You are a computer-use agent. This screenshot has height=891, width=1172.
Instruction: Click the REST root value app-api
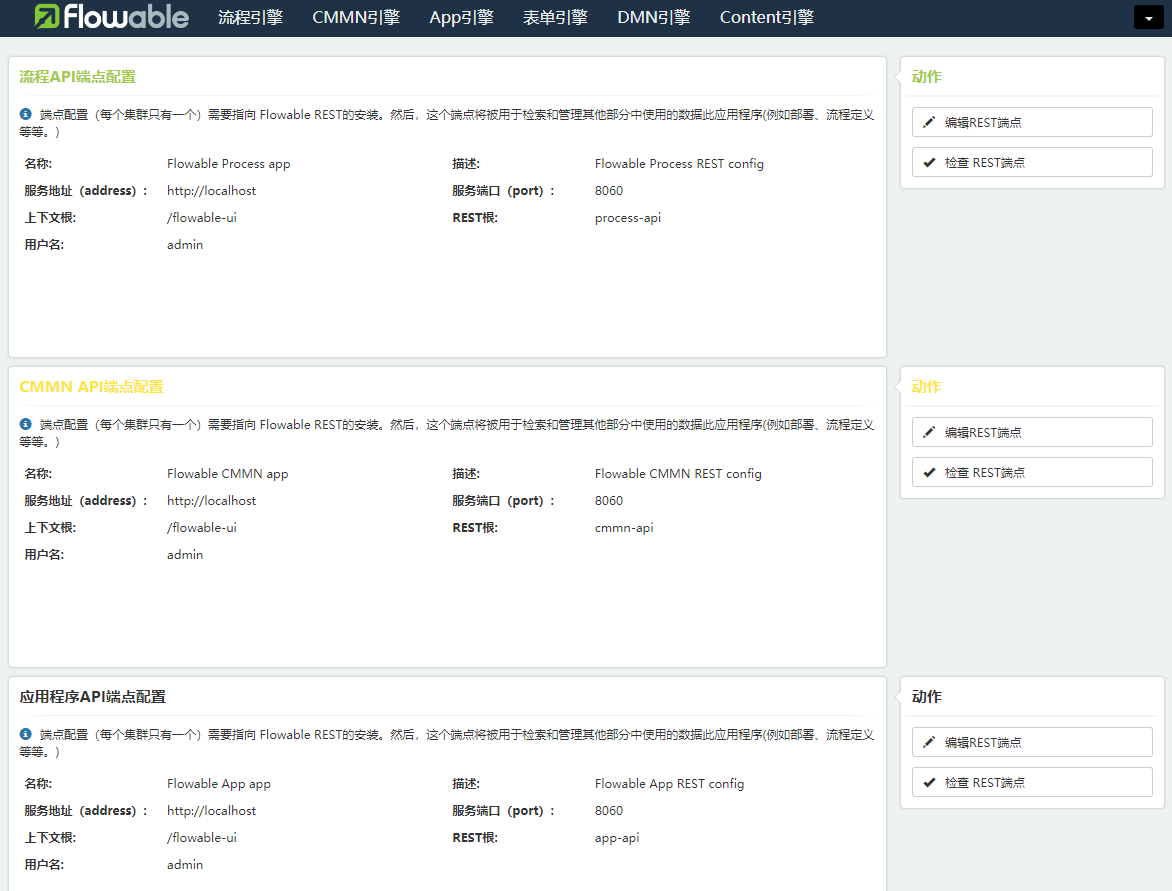coord(617,838)
